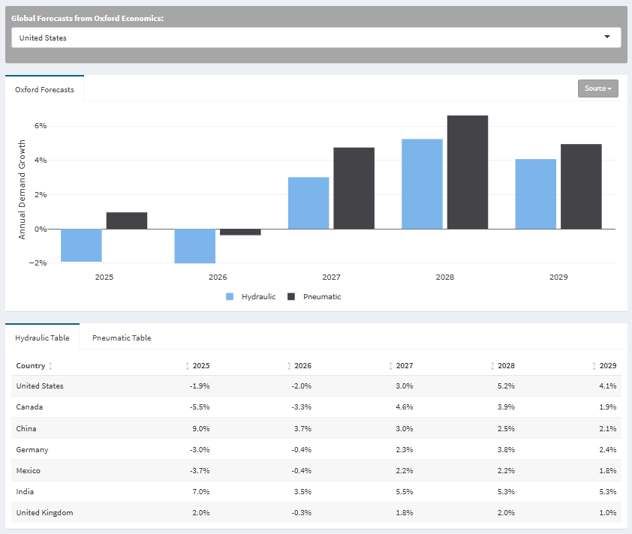The image size is (632, 534).
Task: Select the China row in table
Action: [315, 429]
